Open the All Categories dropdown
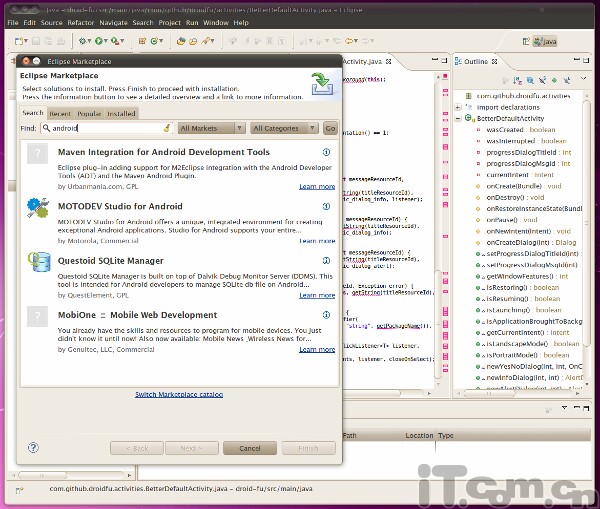The image size is (600, 509). (284, 128)
